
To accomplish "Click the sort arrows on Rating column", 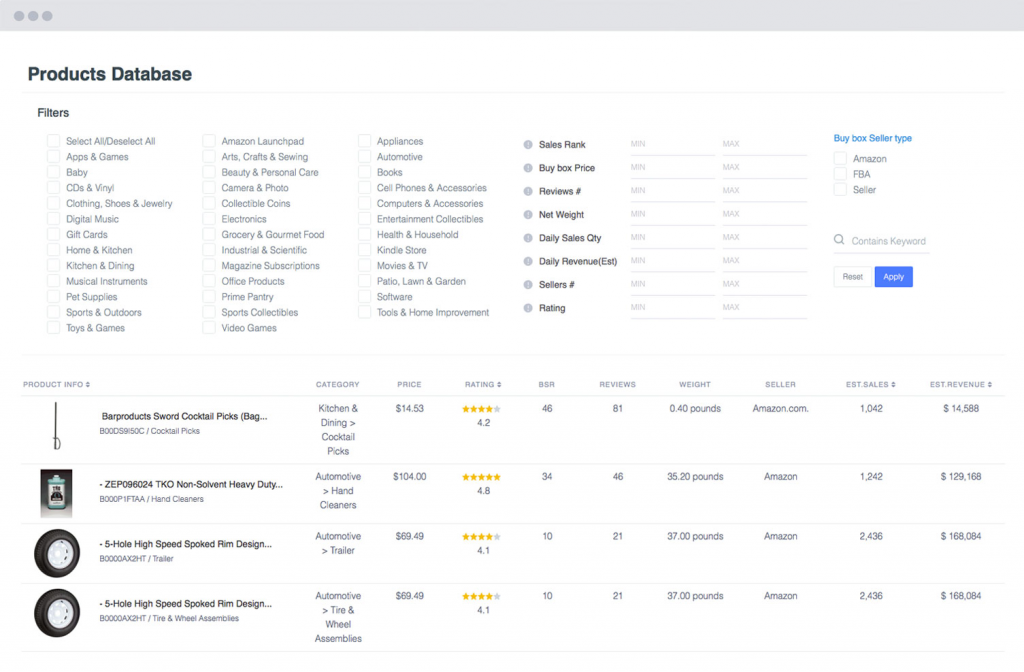I will tap(497, 384).
